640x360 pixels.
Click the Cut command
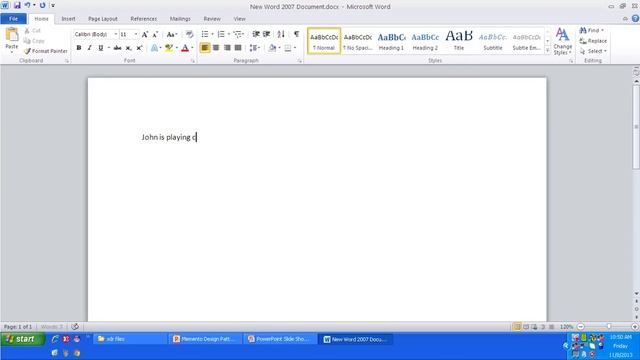click(33, 31)
